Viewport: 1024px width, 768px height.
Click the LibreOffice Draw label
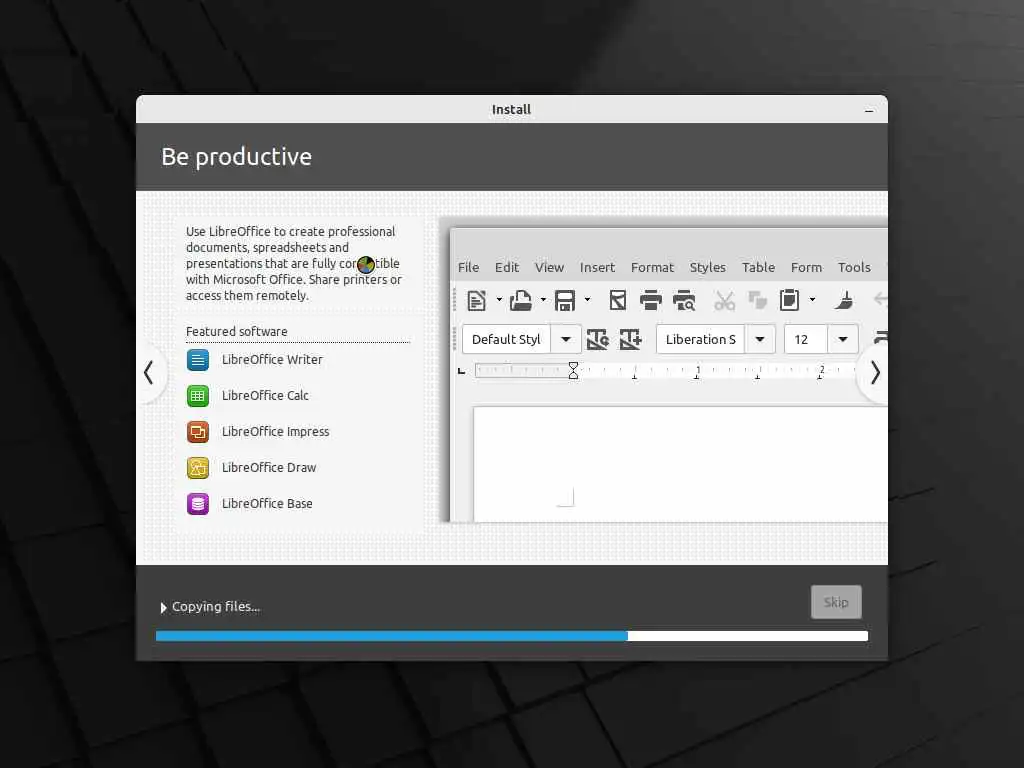click(269, 468)
